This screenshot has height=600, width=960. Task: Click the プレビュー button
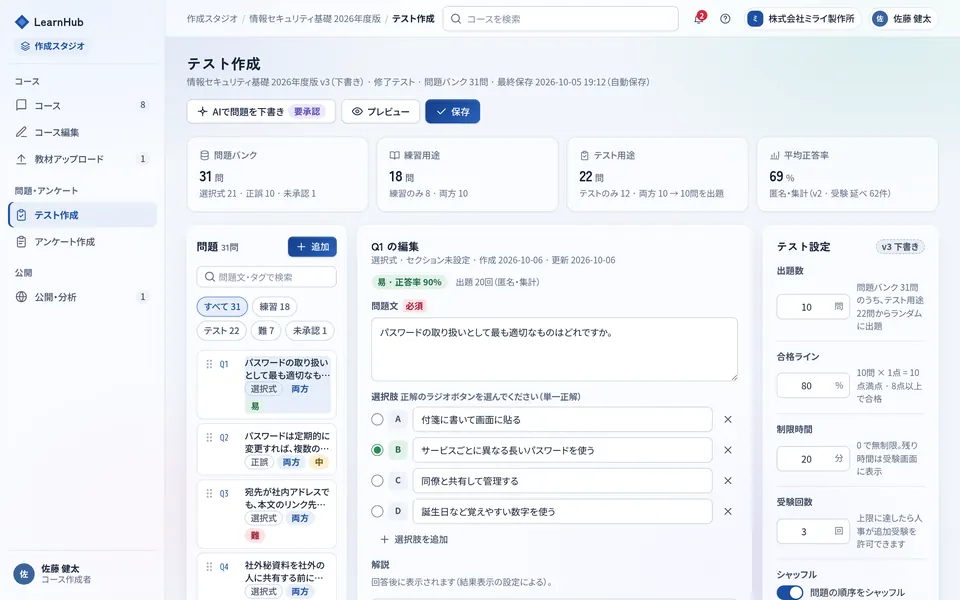pyautogui.click(x=380, y=111)
